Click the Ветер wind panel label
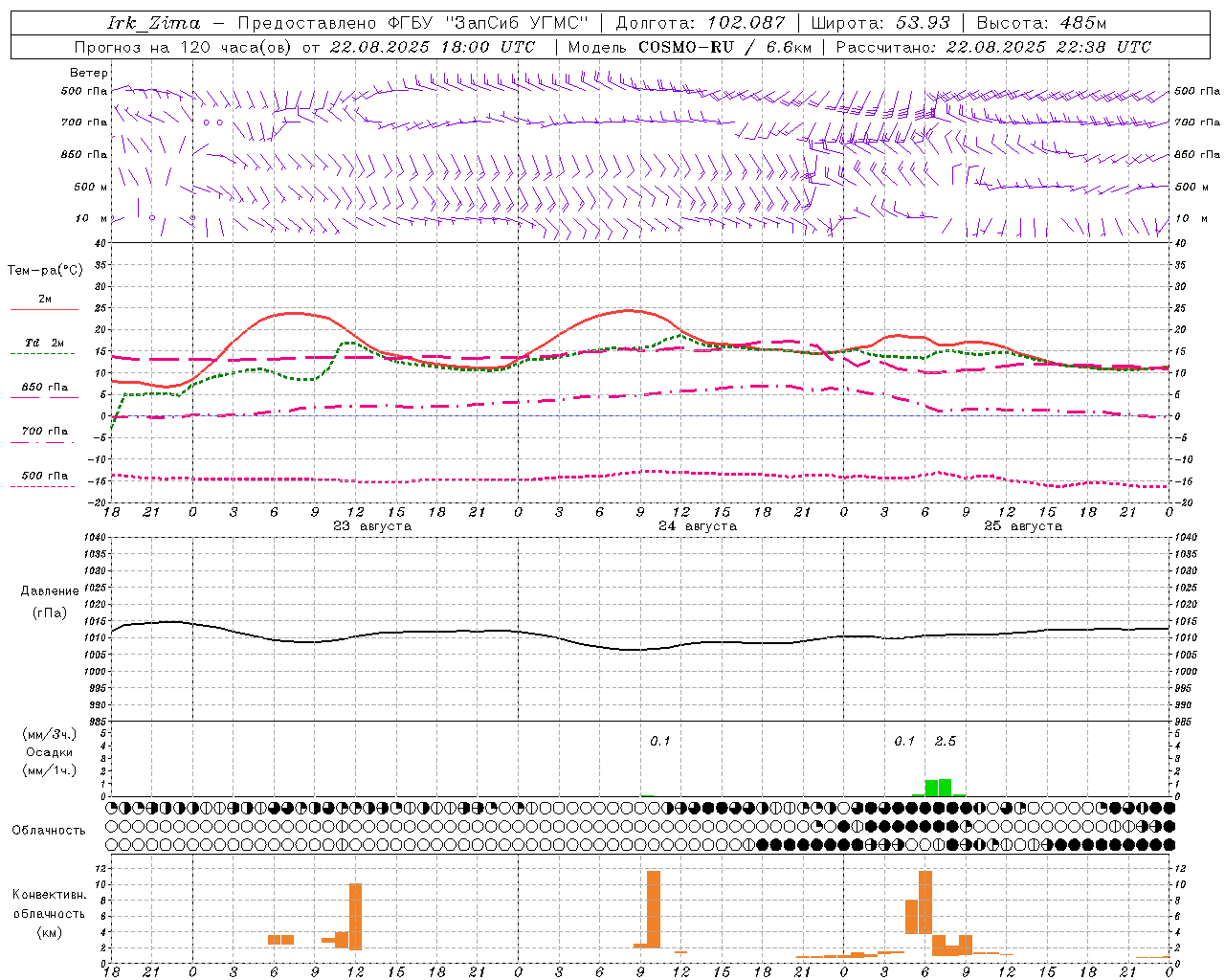 click(x=89, y=73)
